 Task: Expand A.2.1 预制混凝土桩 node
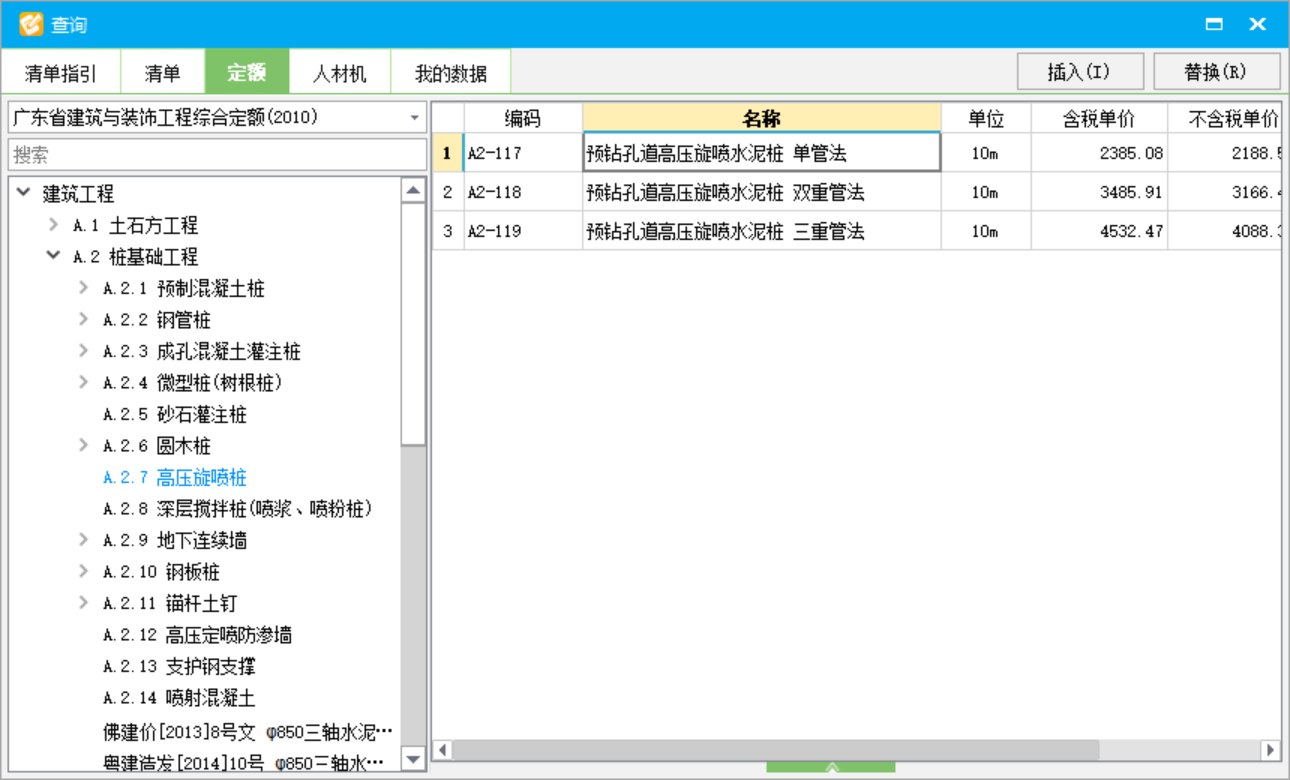84,288
